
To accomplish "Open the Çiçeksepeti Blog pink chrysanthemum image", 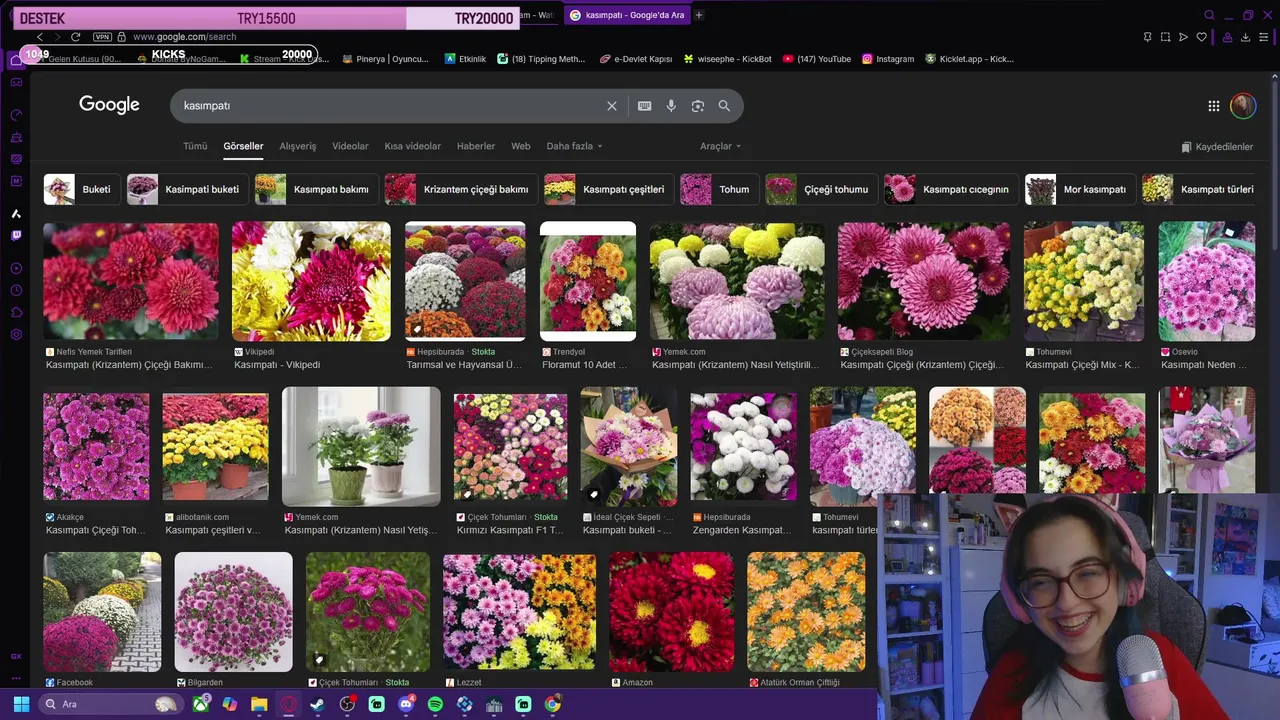I will [924, 281].
